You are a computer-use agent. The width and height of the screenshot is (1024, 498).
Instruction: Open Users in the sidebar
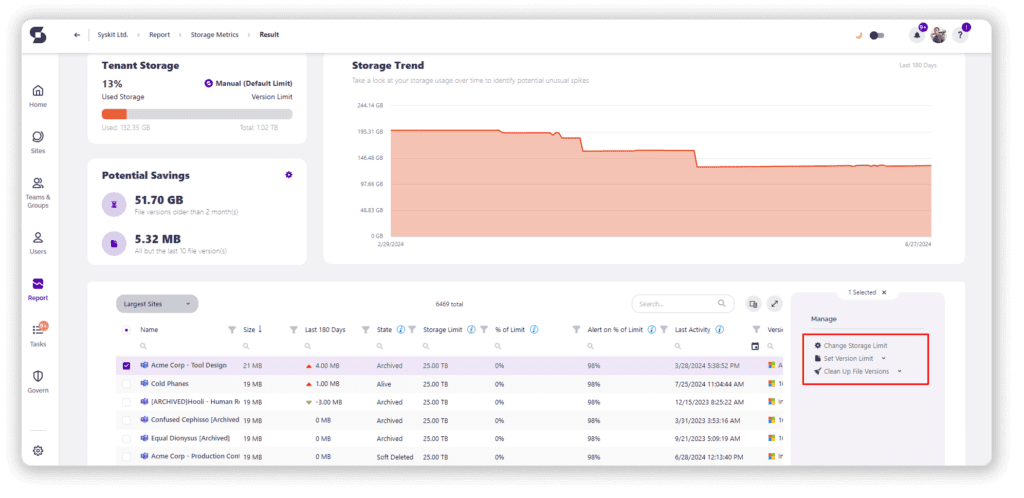tap(38, 243)
